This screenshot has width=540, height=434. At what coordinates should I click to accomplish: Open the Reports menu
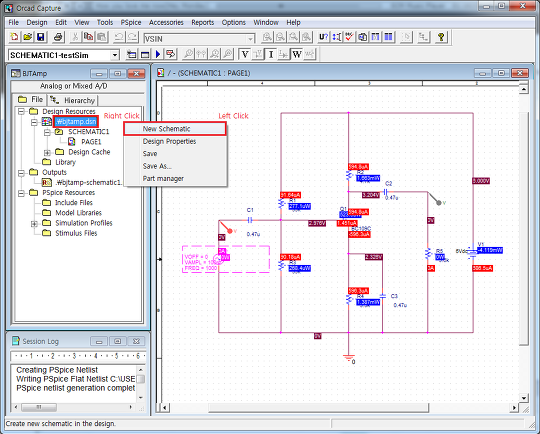(x=202, y=22)
